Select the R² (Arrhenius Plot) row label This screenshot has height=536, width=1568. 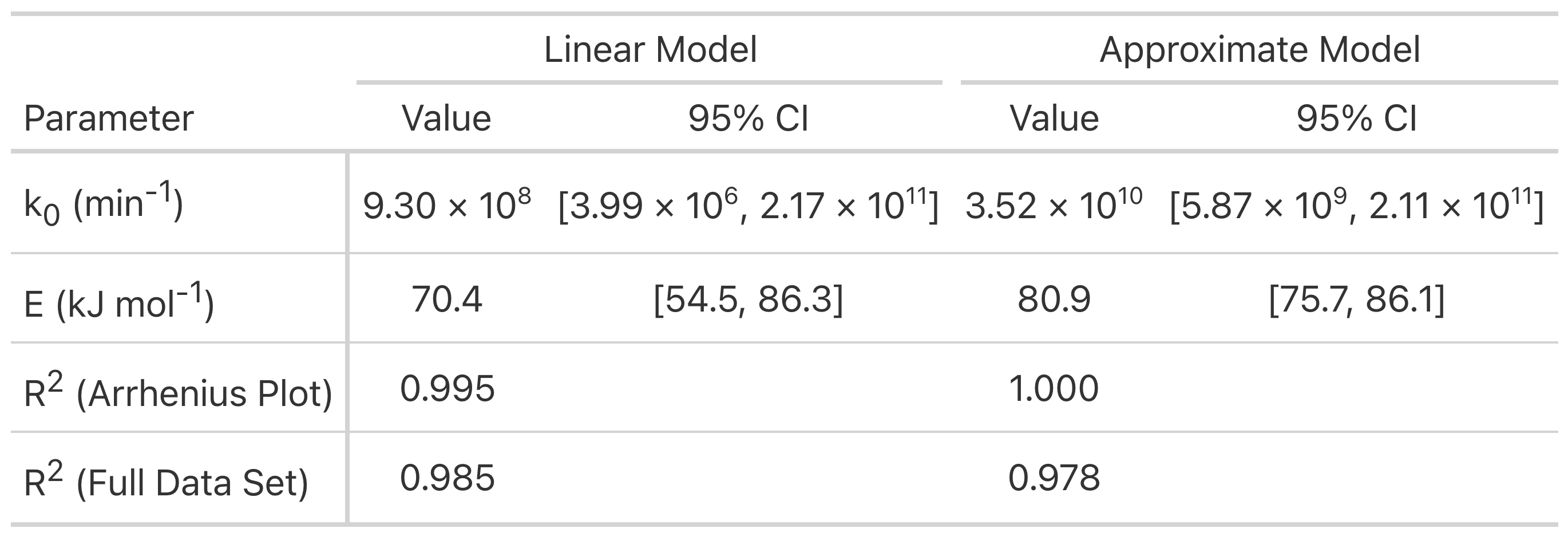(178, 391)
